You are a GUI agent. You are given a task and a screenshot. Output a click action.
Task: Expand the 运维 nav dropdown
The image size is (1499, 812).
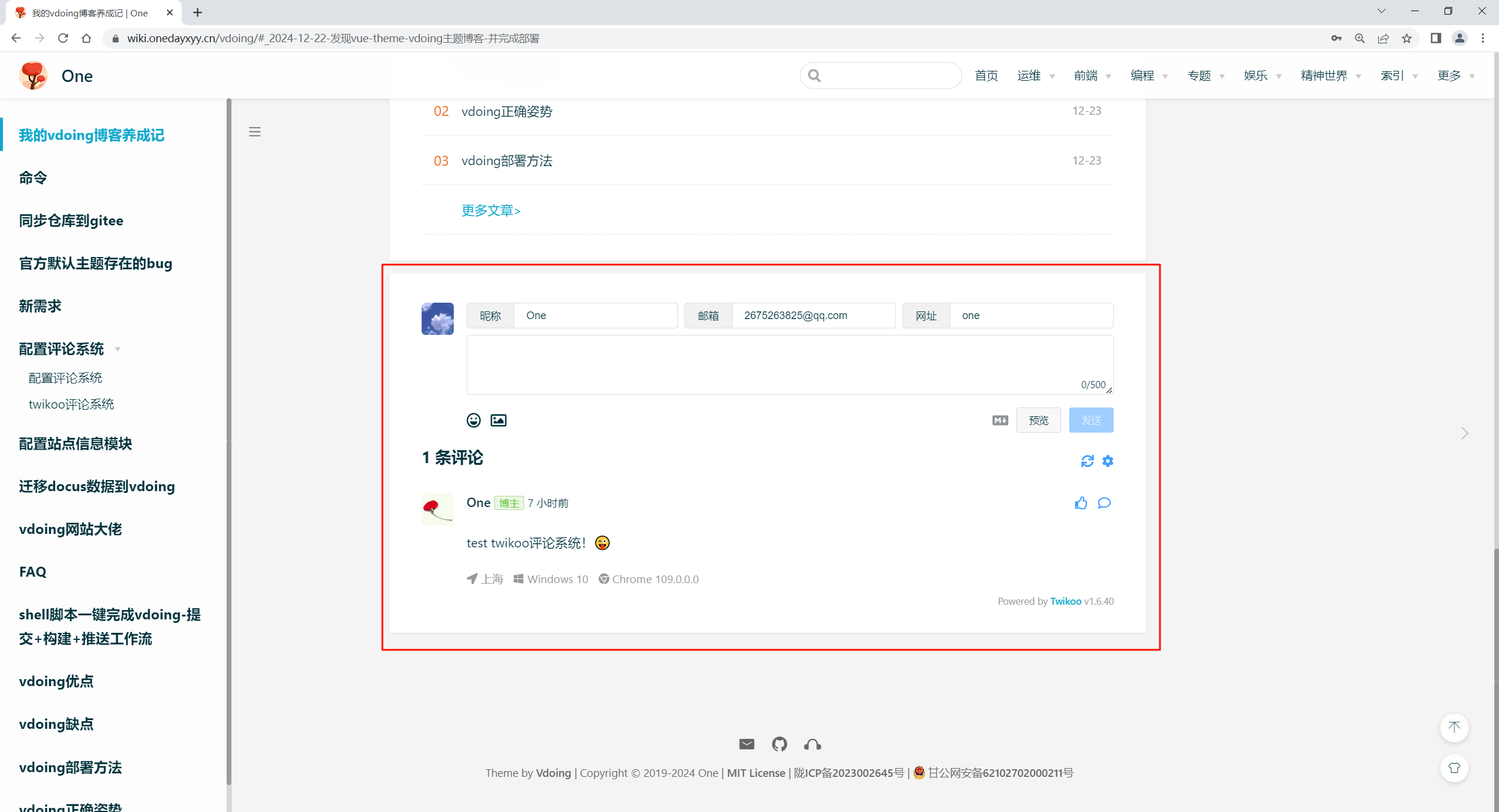pyautogui.click(x=1035, y=76)
